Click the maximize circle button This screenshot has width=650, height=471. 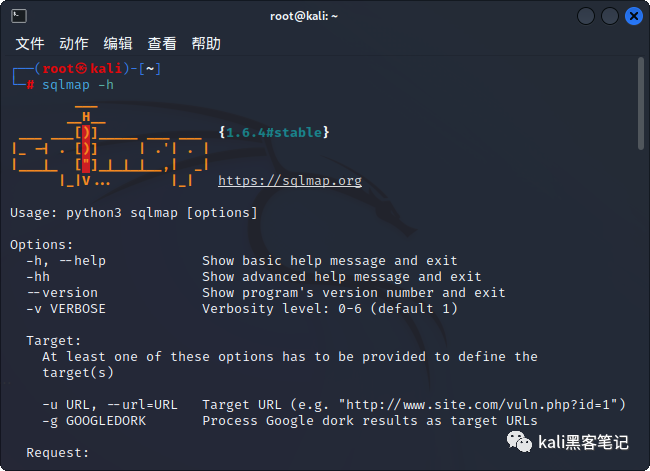click(610, 16)
